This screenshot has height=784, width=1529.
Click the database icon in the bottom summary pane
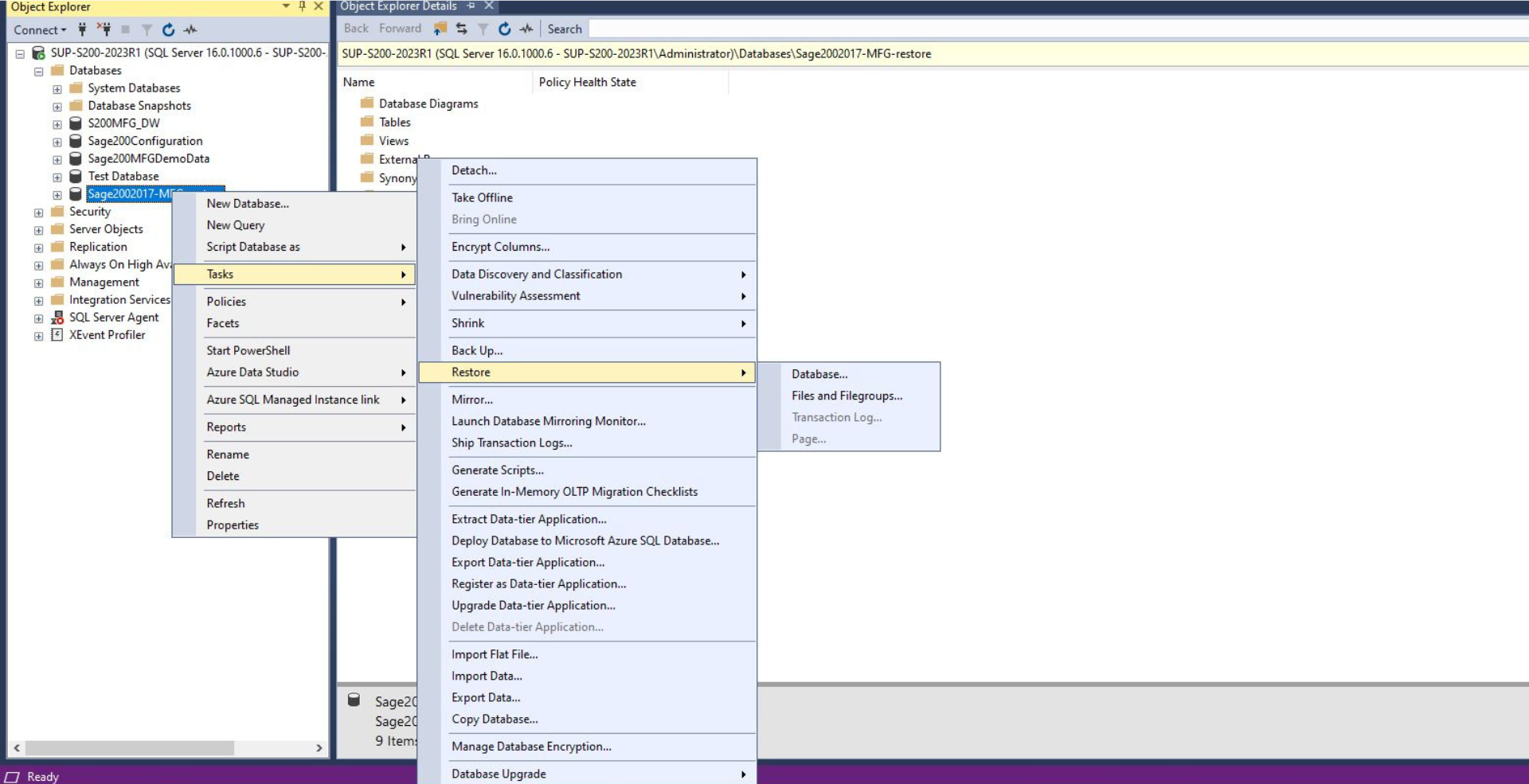354,700
